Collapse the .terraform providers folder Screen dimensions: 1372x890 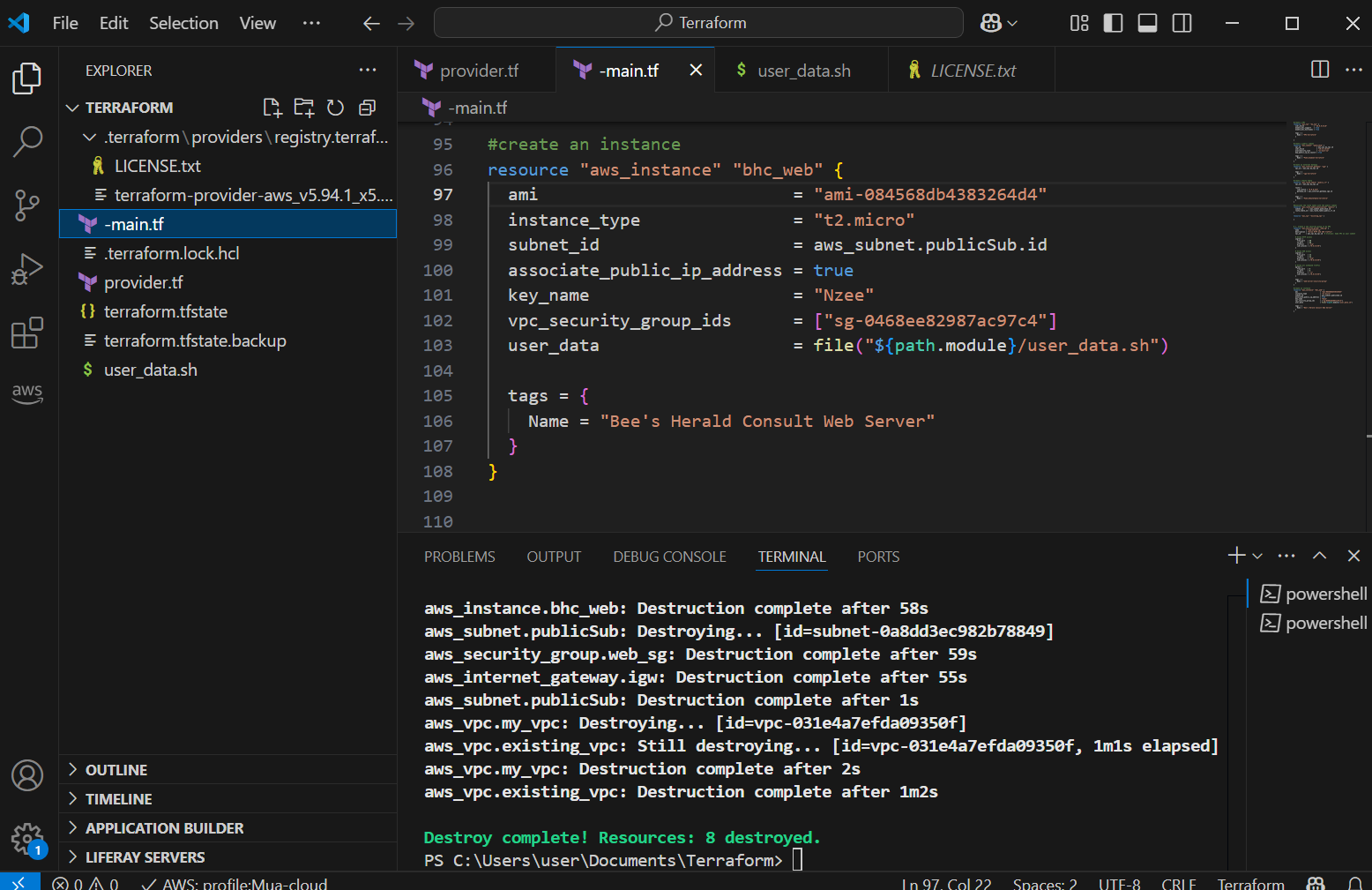click(x=89, y=137)
